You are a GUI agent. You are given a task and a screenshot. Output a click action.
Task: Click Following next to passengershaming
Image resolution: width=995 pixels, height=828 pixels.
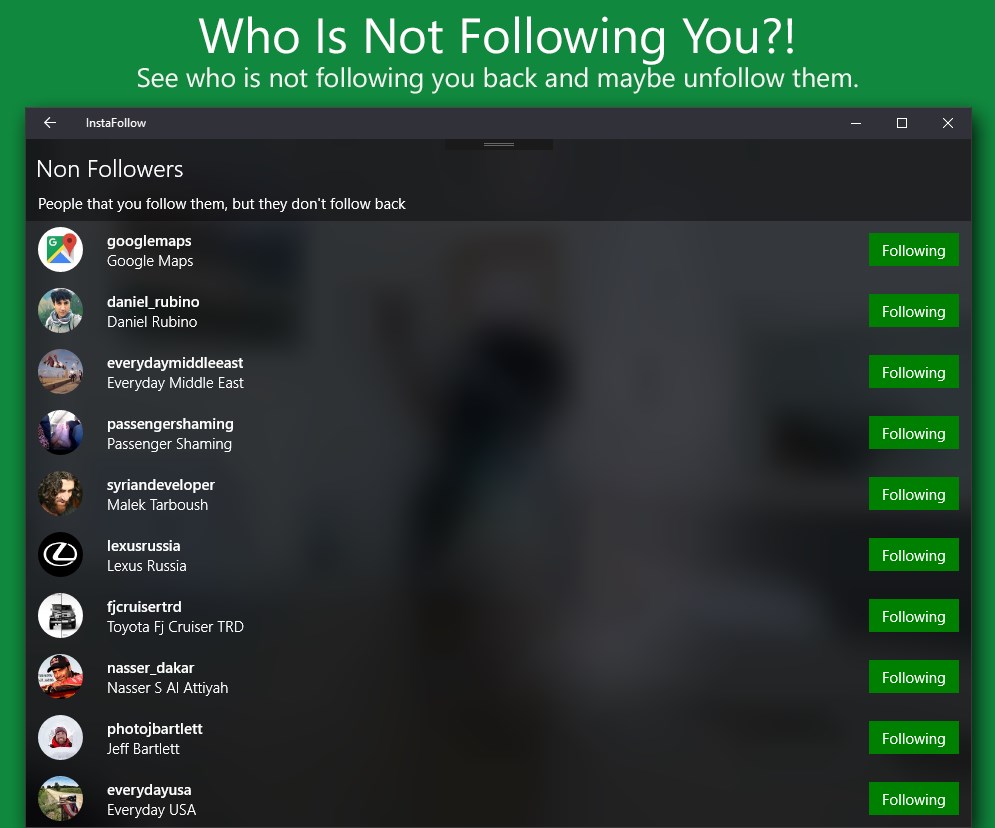[913, 433]
